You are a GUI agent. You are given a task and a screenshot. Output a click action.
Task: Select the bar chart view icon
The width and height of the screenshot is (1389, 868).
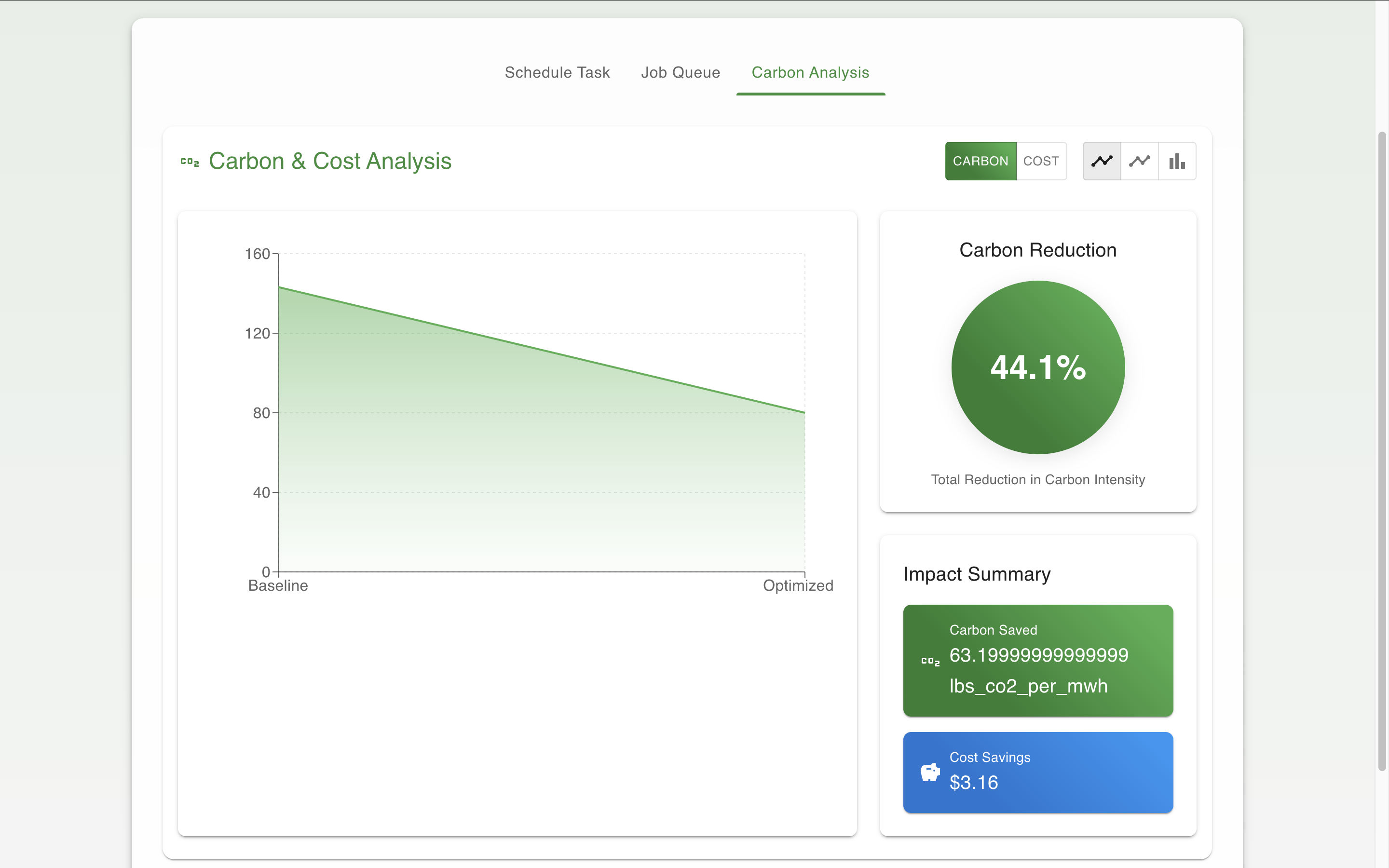[1177, 162]
